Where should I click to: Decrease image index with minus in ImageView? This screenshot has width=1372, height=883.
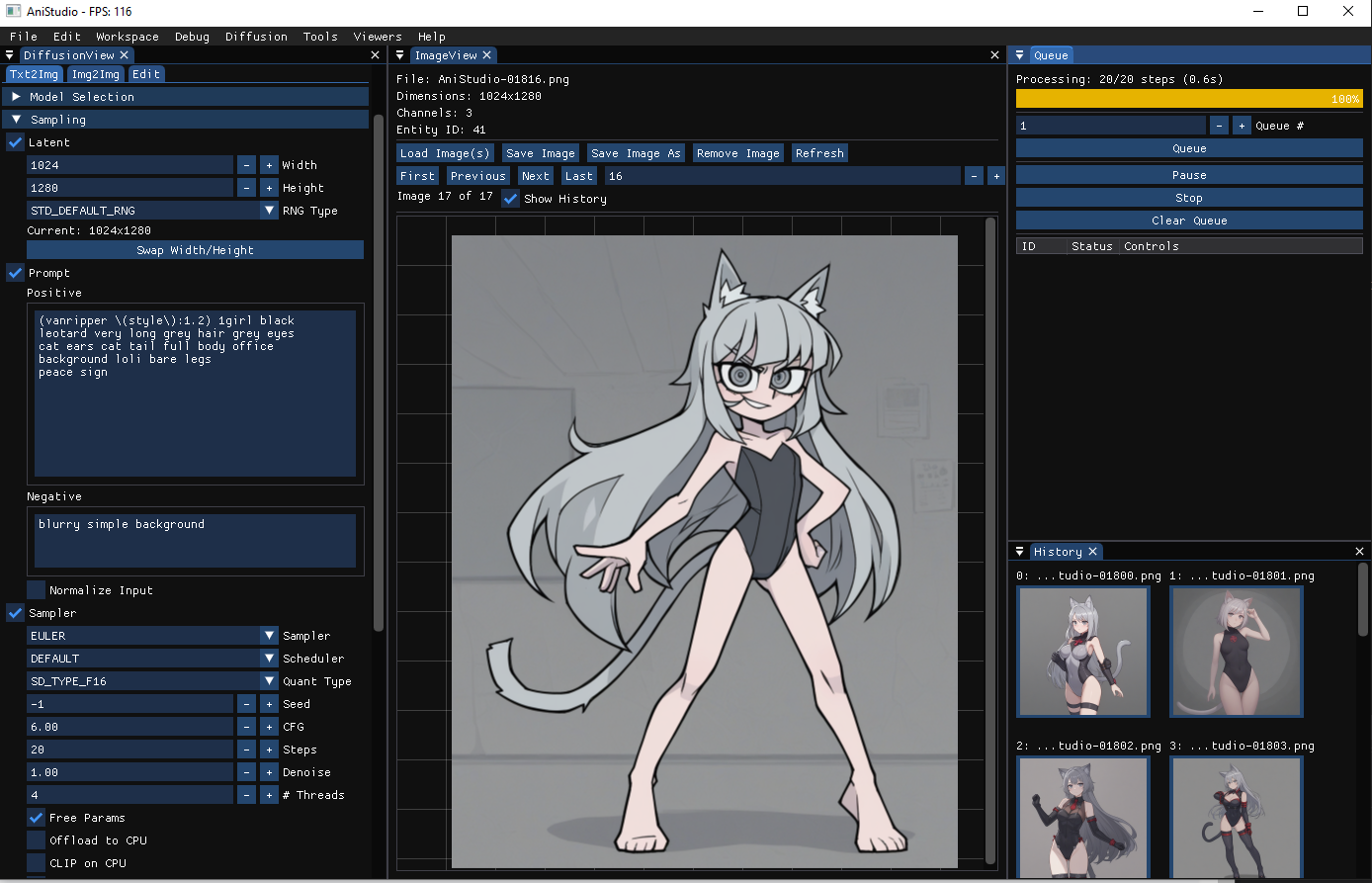point(974,176)
